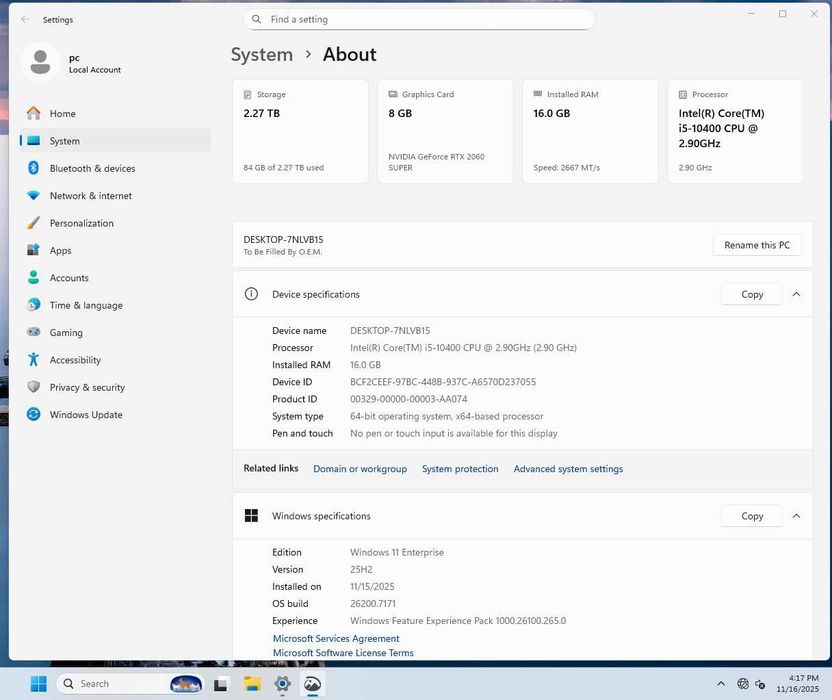Click the Personalization paintbrush icon
Viewport: 832px width, 700px height.
(x=33, y=222)
